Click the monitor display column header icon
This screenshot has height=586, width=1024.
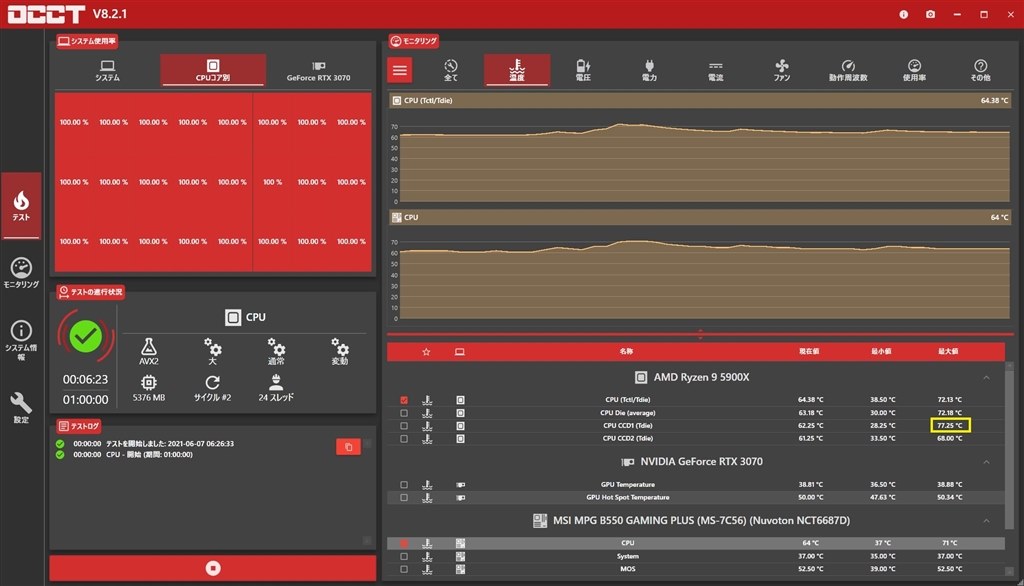pyautogui.click(x=460, y=352)
